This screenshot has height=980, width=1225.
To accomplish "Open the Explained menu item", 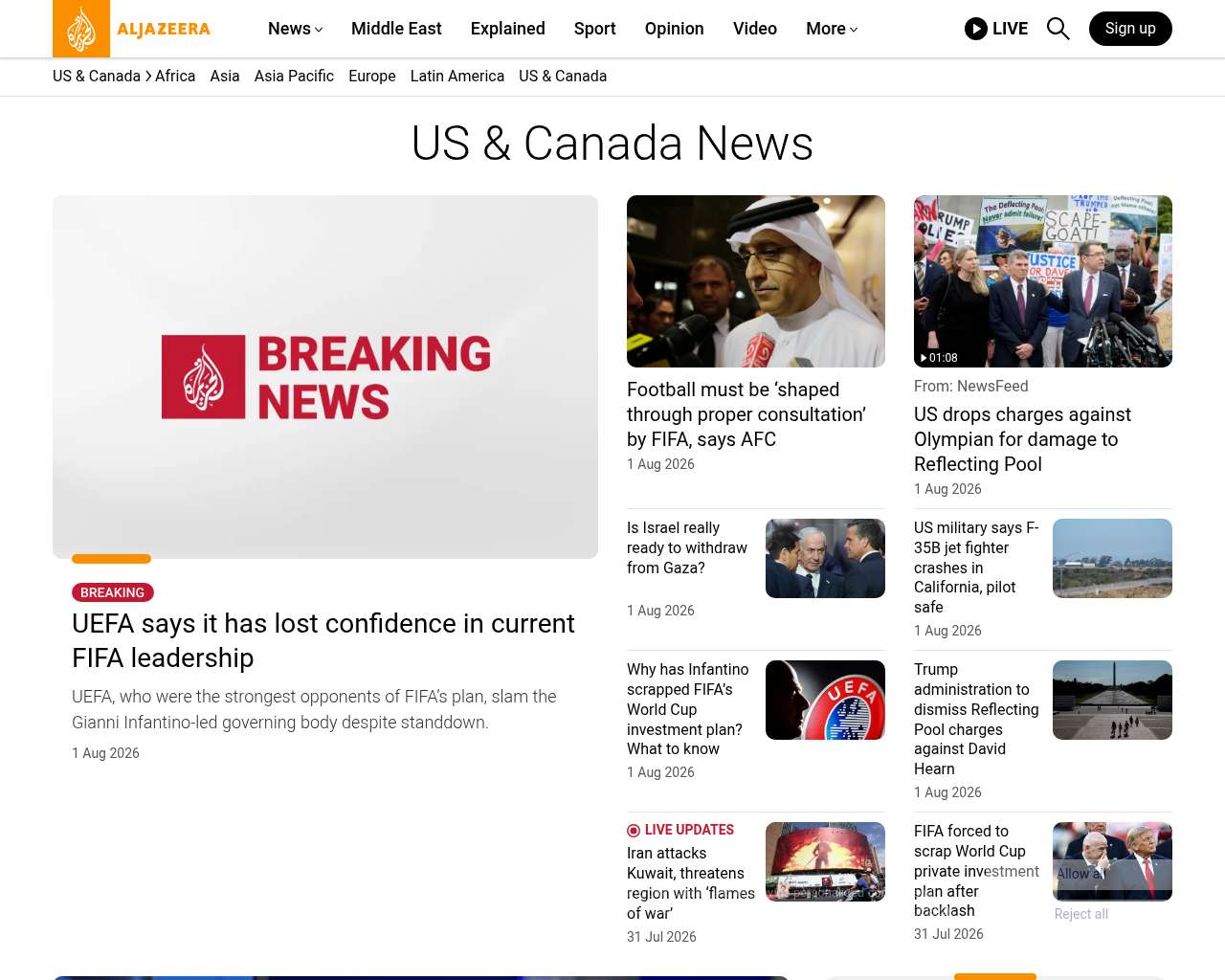I will (508, 29).
